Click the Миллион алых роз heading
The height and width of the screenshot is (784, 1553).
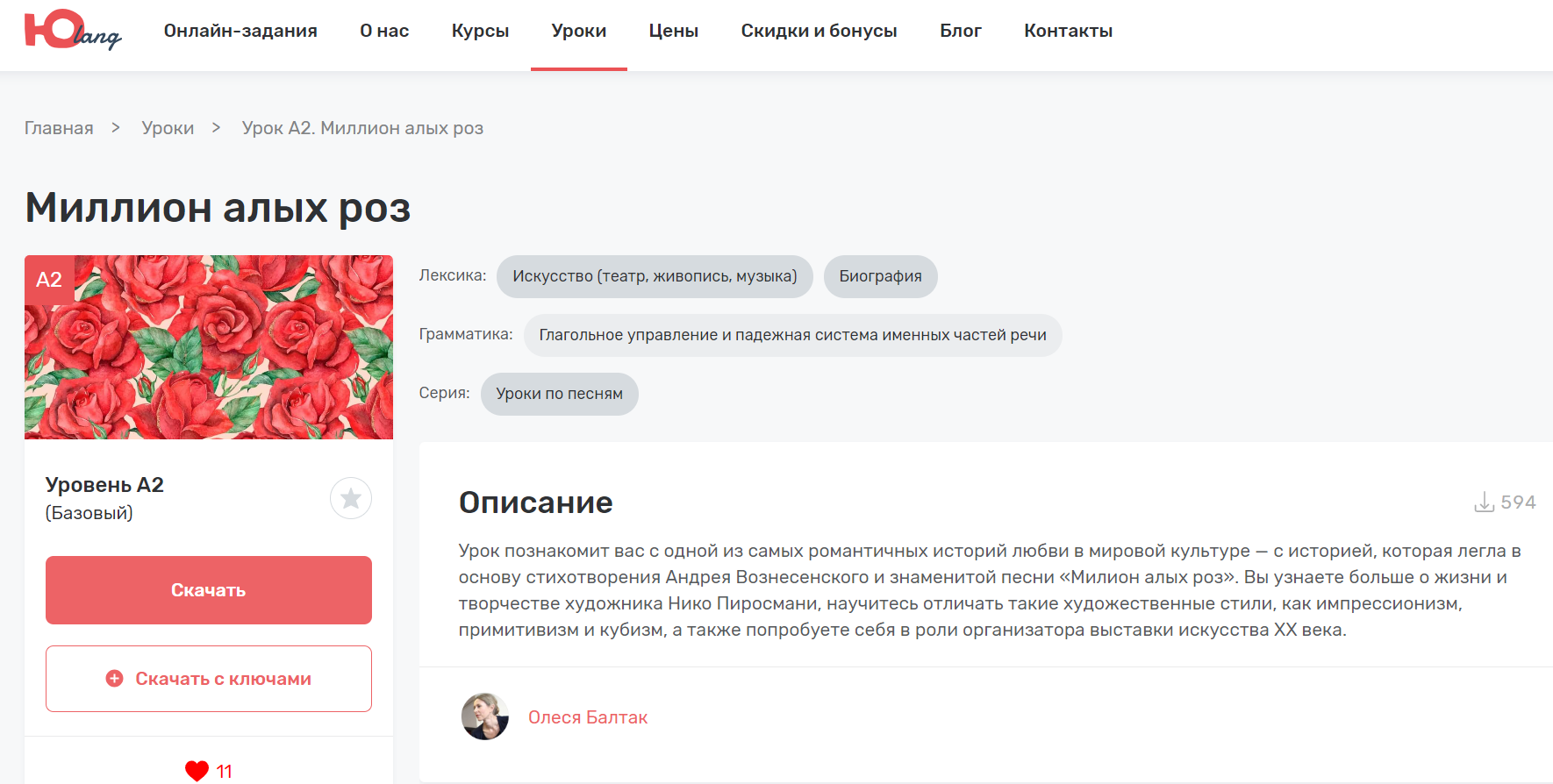[x=218, y=208]
